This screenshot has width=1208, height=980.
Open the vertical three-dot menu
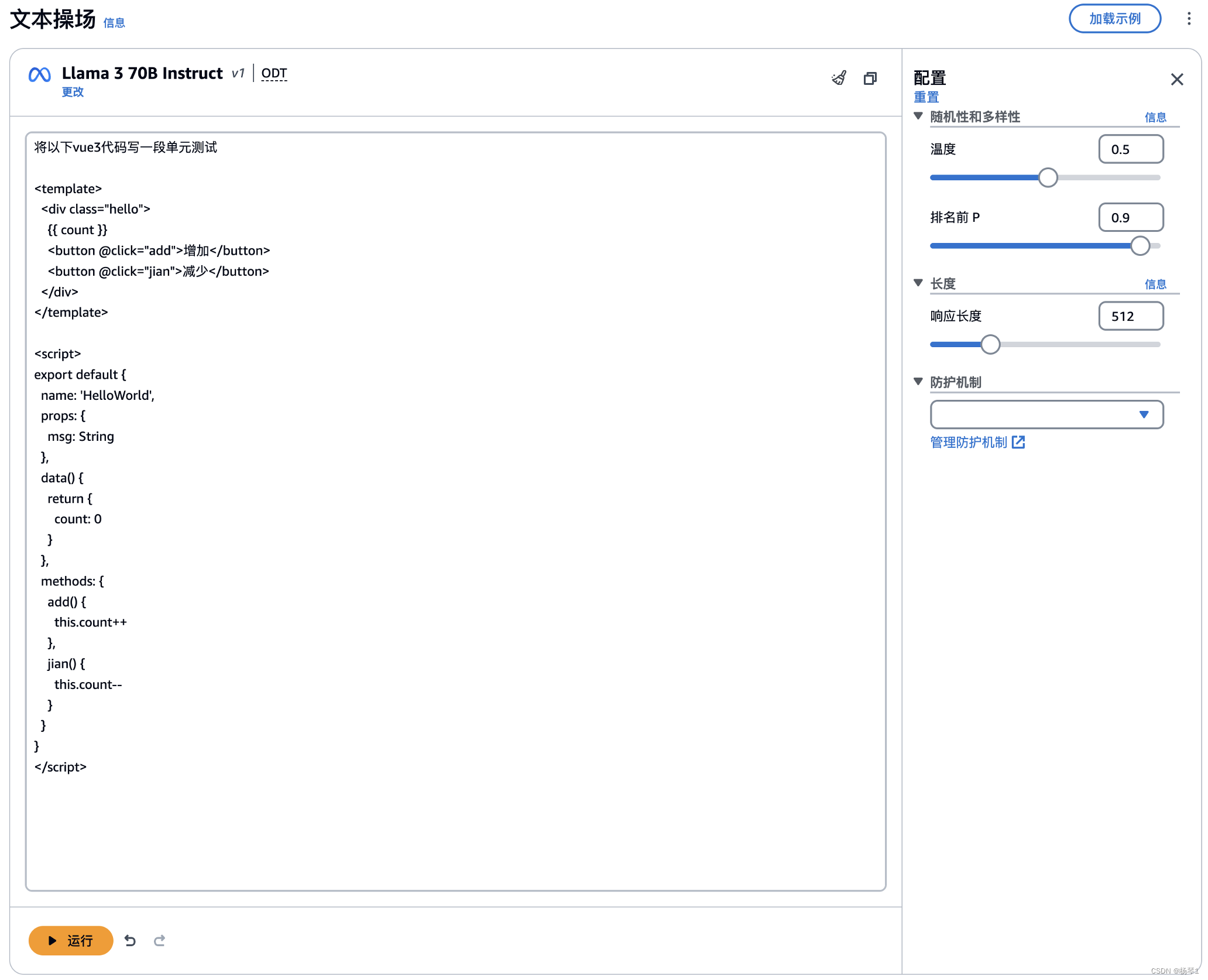tap(1189, 19)
